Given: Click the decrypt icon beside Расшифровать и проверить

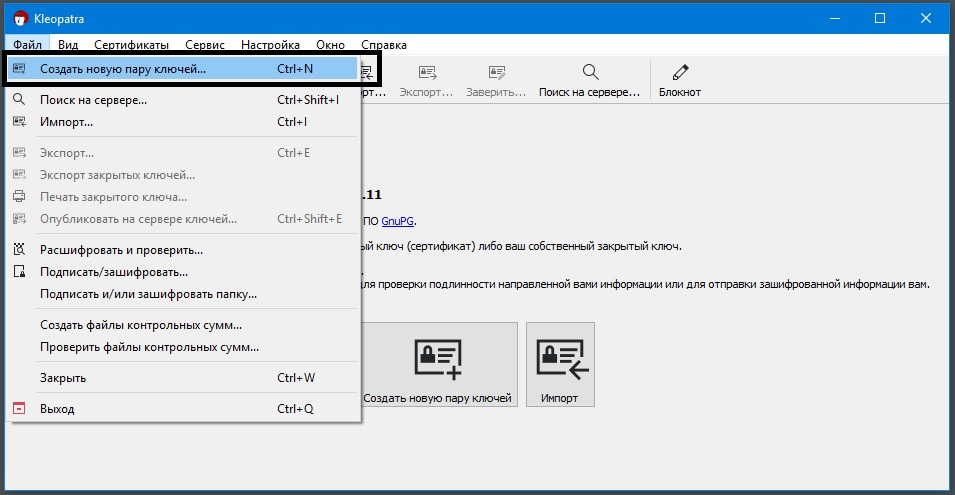Looking at the screenshot, I should click(19, 249).
